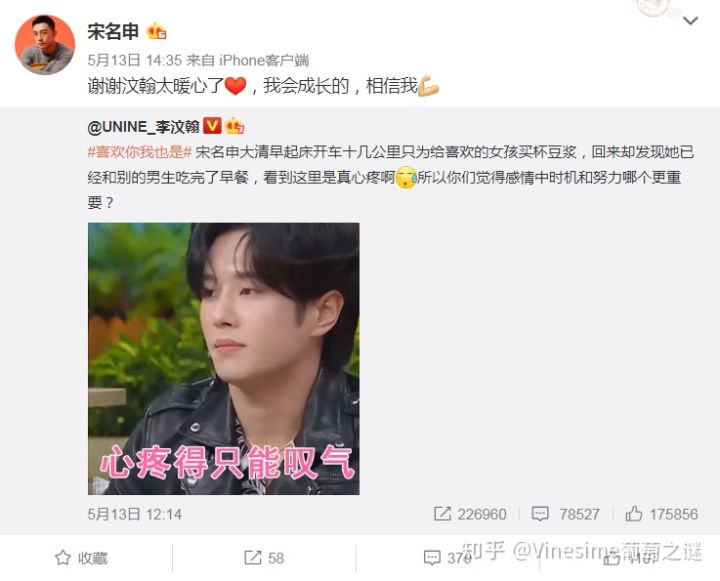Click the orange V verified badge
The width and height of the screenshot is (720, 581).
(212, 125)
